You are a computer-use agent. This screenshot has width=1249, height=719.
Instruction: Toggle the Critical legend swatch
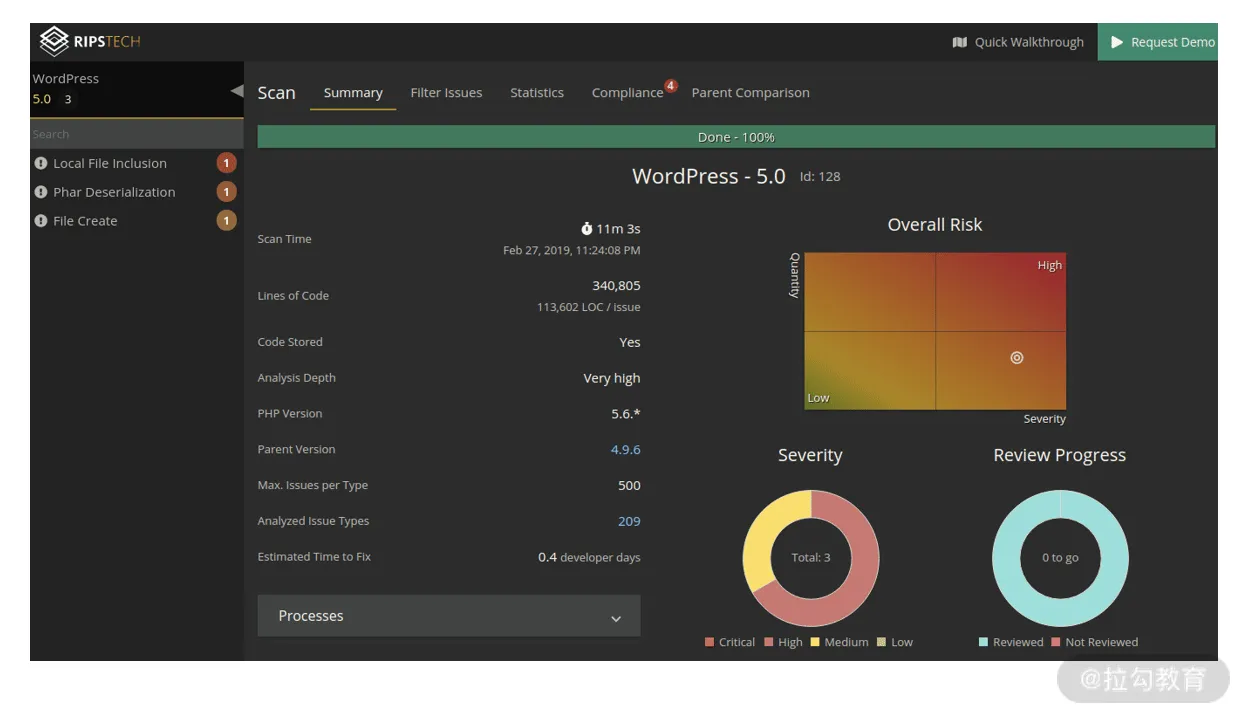[710, 642]
